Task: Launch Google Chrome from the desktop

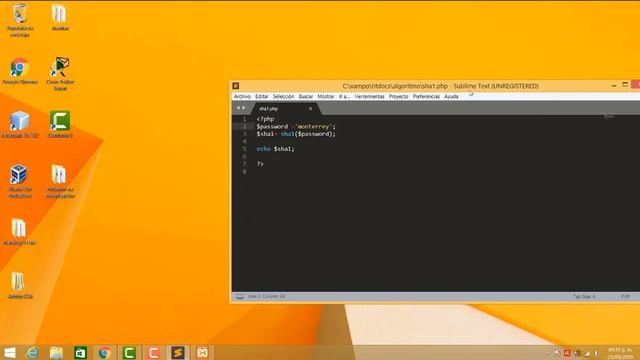Action: [x=20, y=71]
